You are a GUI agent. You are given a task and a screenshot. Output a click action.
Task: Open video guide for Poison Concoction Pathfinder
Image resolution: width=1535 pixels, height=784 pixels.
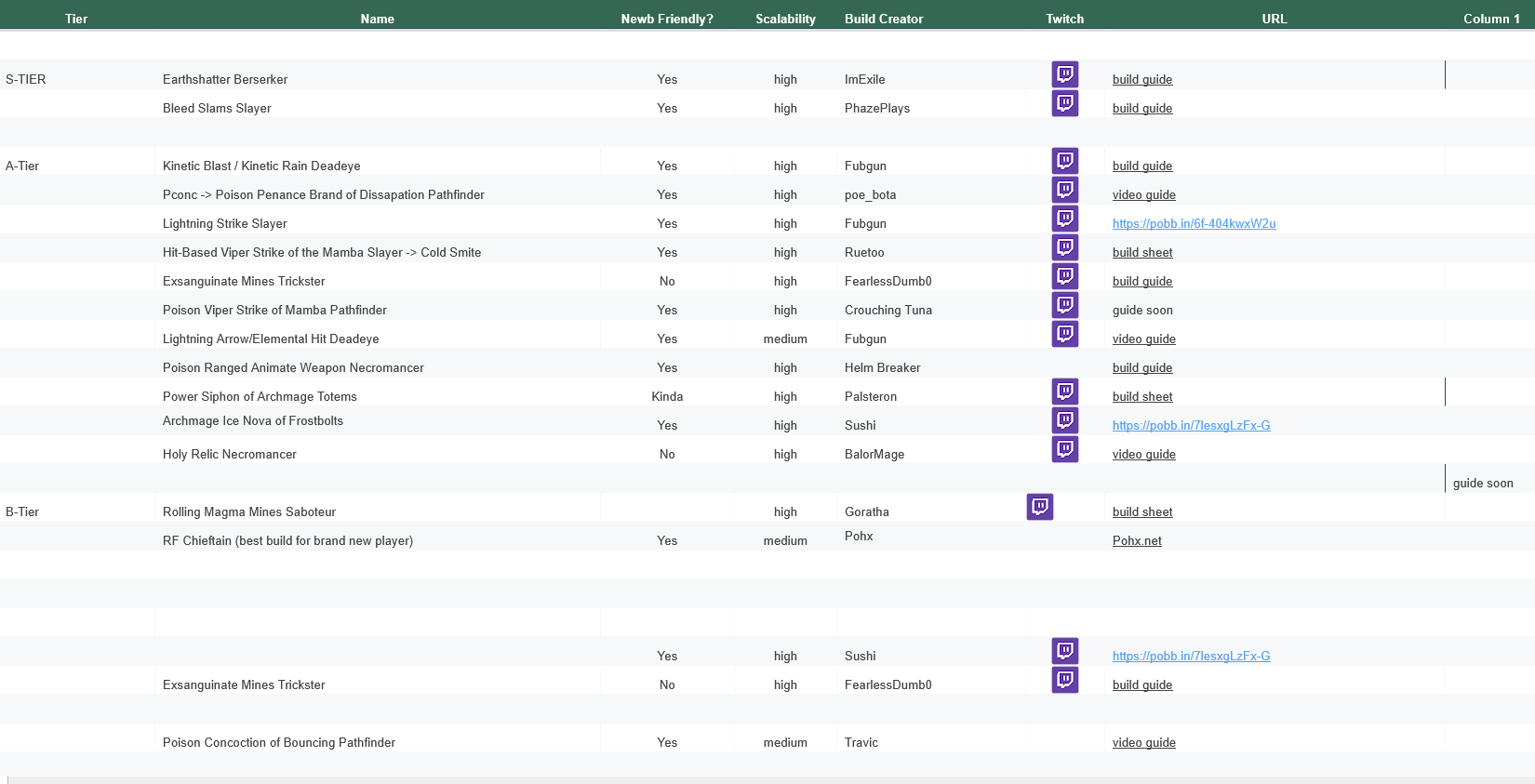(x=1144, y=743)
